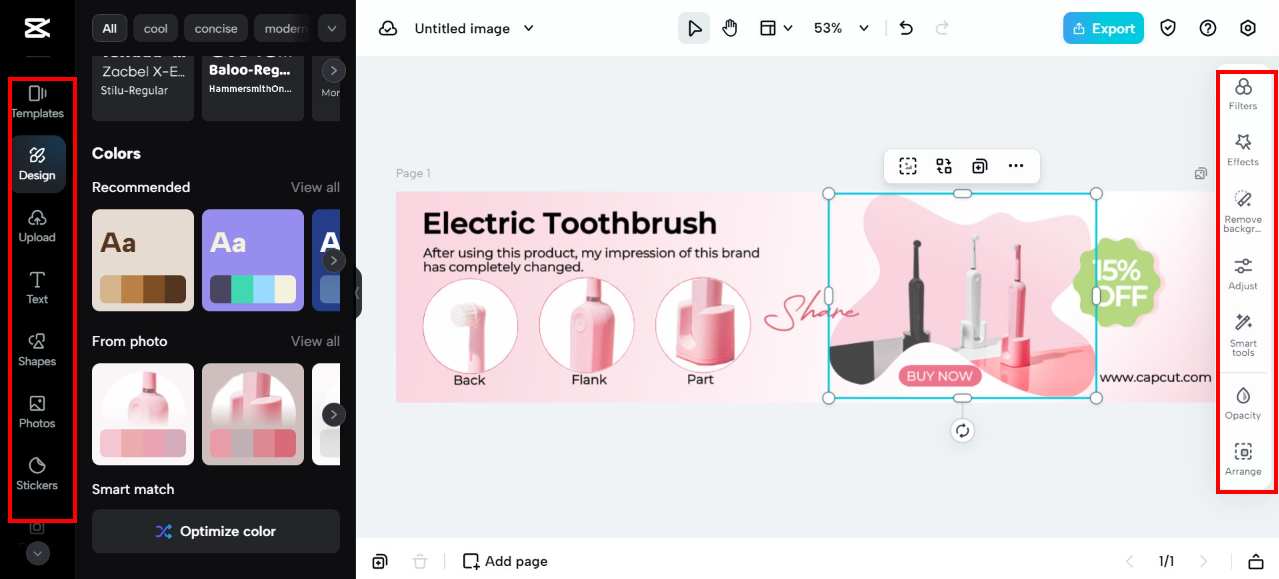Expand the style filter list chevron
Viewport: 1279px width, 579px height.
coord(331,28)
